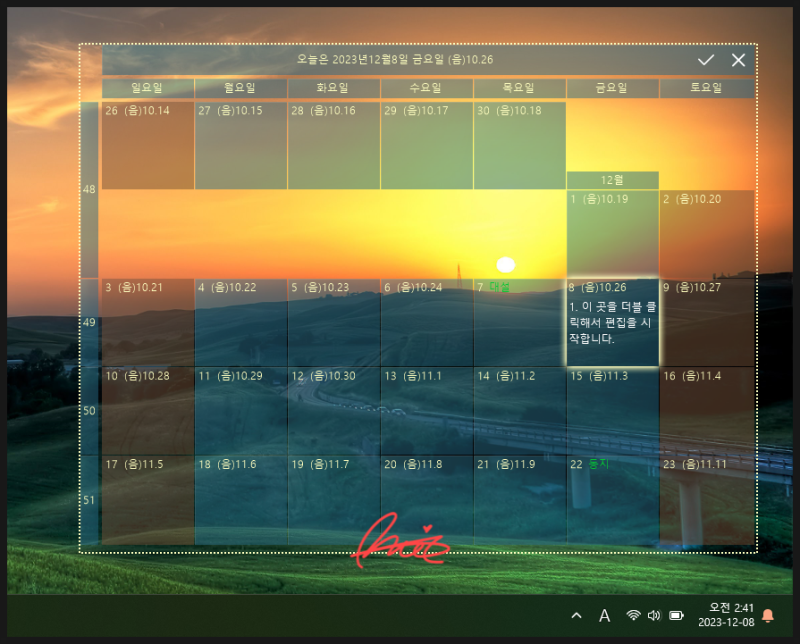
Task: Select week number 48 on the sidebar
Action: click(x=89, y=189)
